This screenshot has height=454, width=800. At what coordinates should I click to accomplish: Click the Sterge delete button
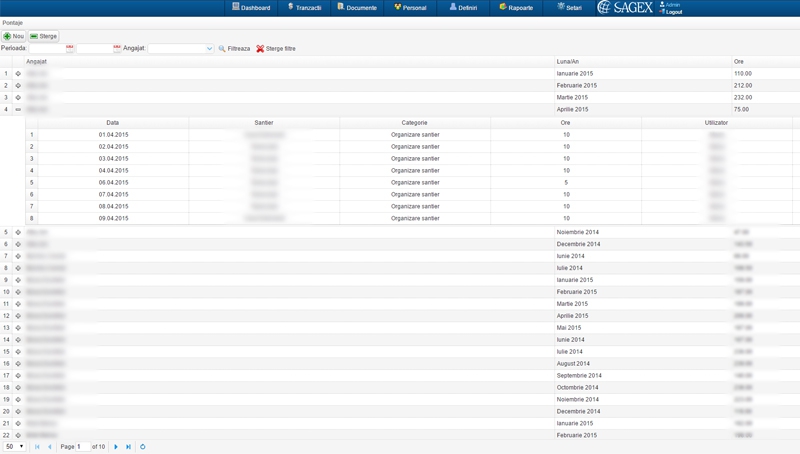tap(44, 36)
